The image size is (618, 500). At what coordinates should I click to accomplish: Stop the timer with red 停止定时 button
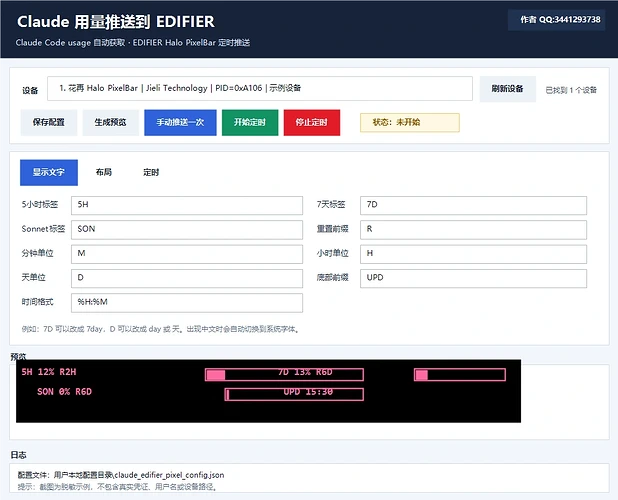[x=312, y=123]
